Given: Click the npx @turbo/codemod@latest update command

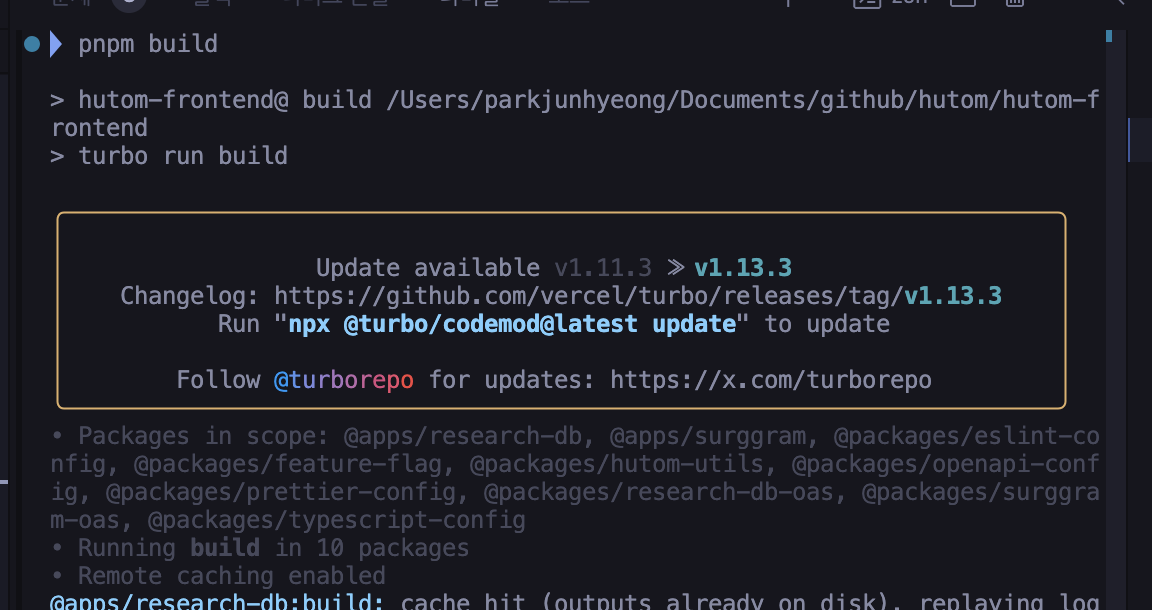Looking at the screenshot, I should tap(512, 324).
